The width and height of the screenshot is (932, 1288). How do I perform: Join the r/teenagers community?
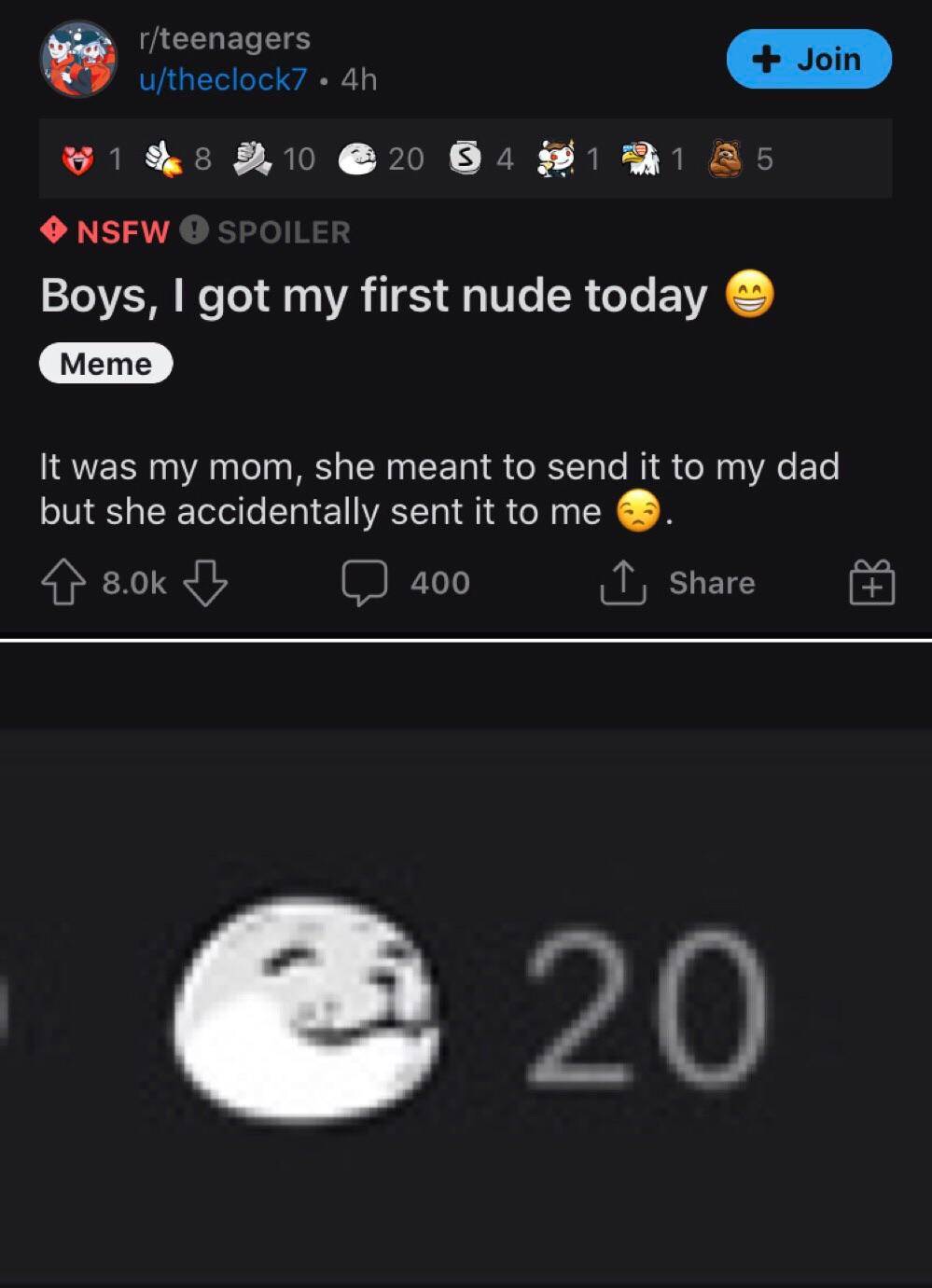click(809, 59)
